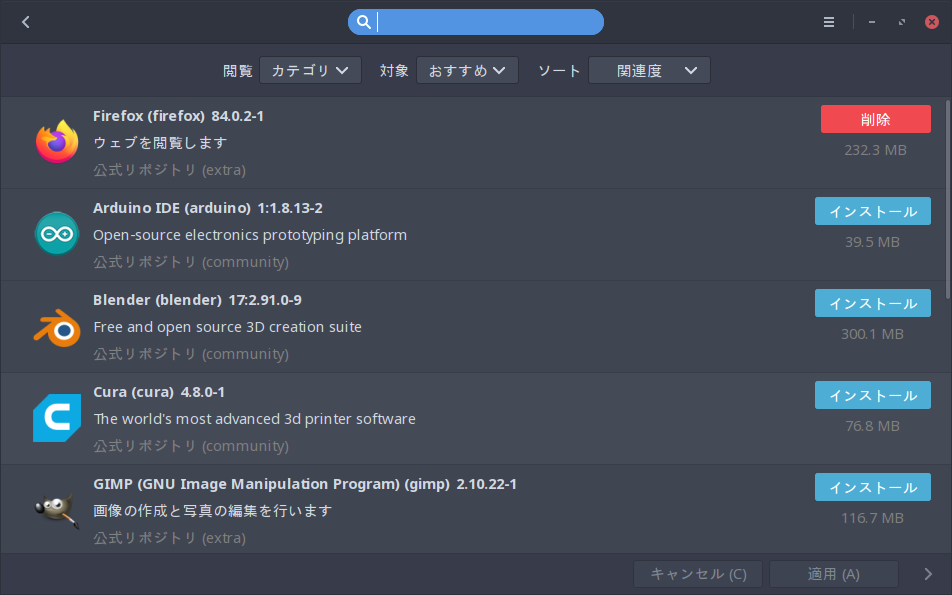Click 'Free and open source 3D creation suite'
952x595 pixels.
228,327
